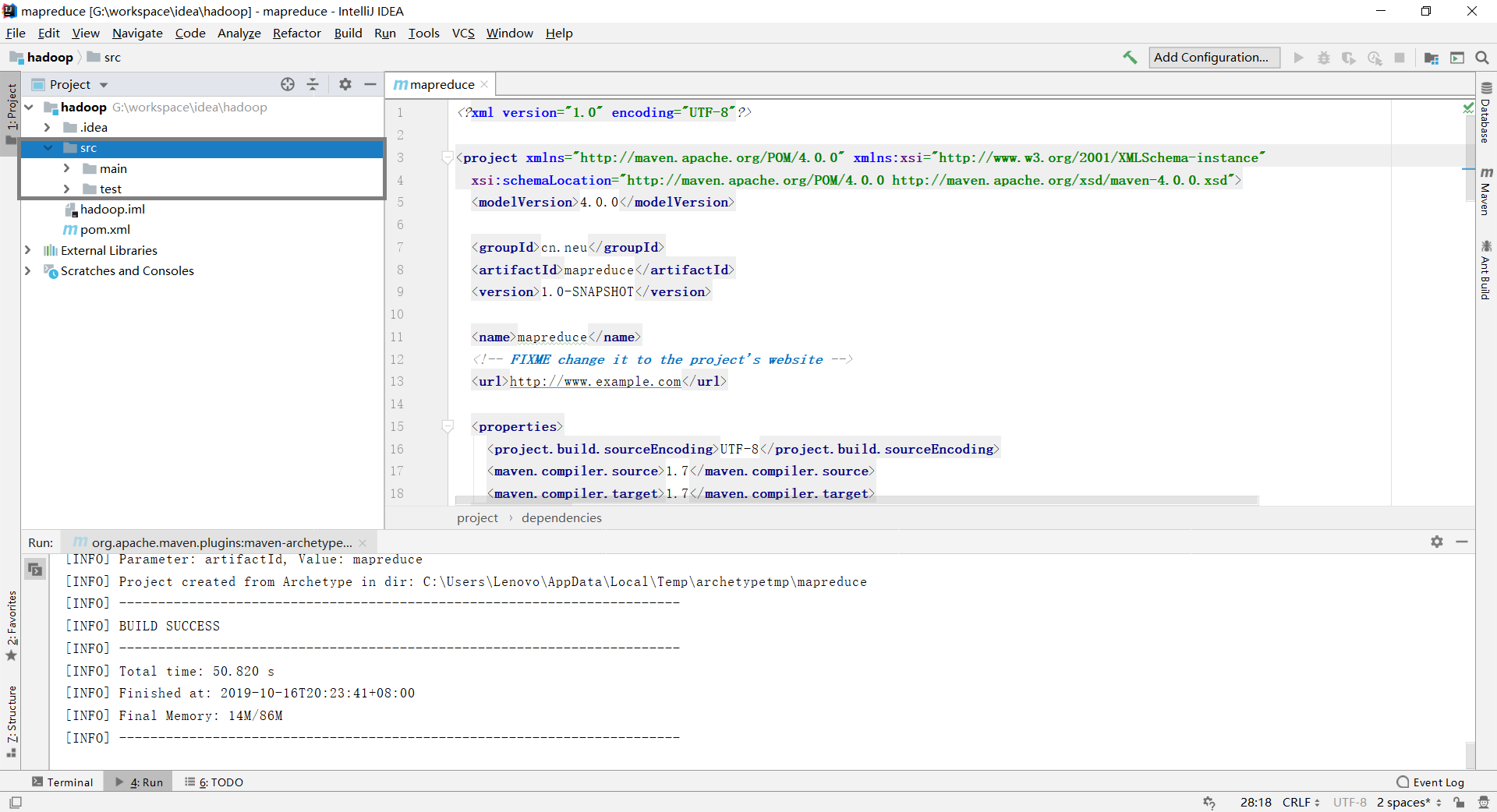Image resolution: width=1497 pixels, height=812 pixels.
Task: Select hadoop.iml in project tree
Action: click(x=104, y=209)
